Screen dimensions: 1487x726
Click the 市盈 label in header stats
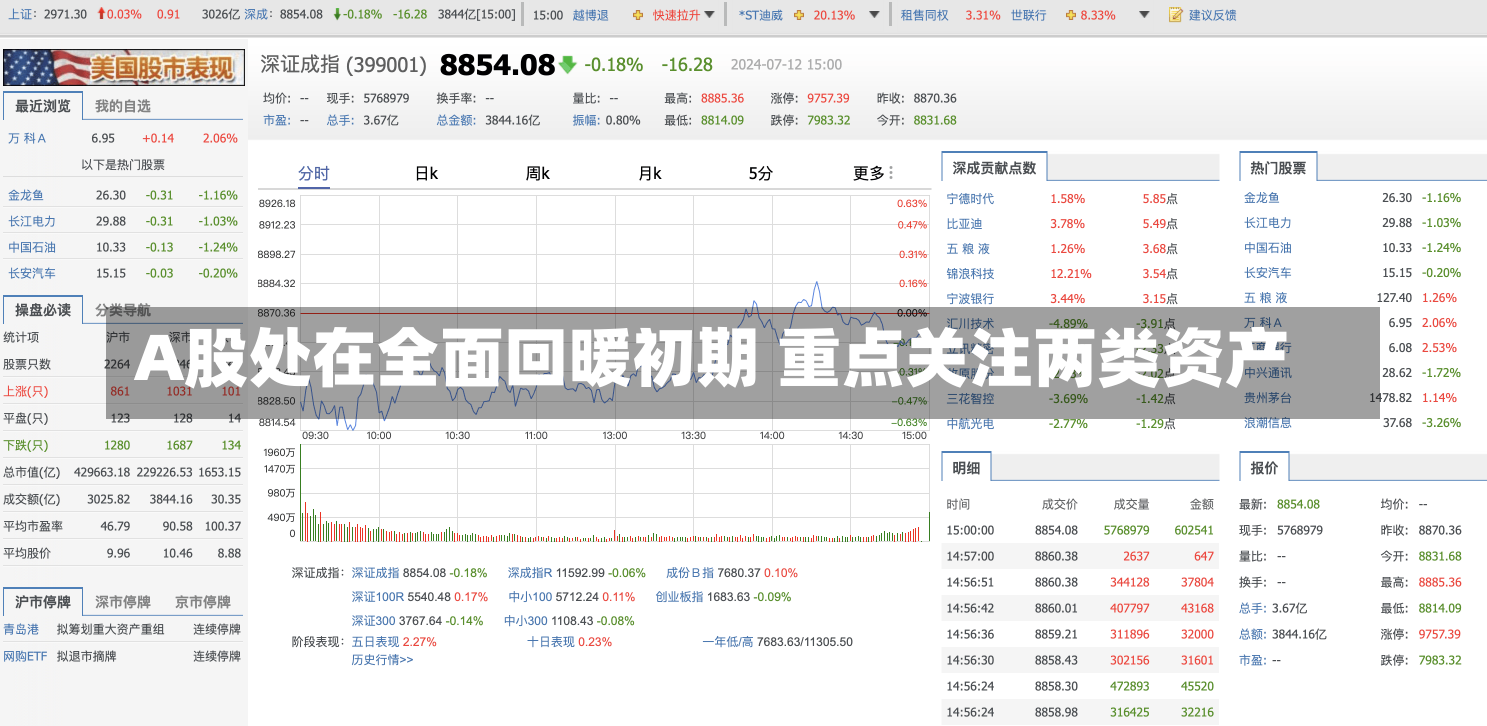(275, 120)
